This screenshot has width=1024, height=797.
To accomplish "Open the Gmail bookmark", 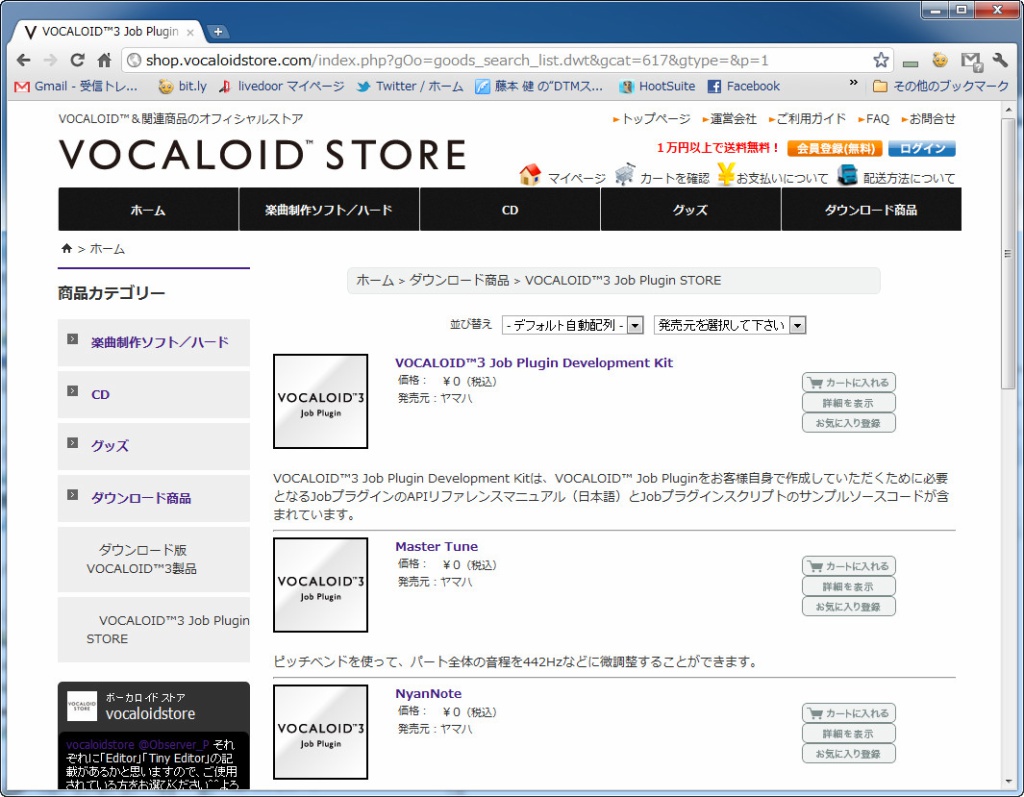I will 76,86.
